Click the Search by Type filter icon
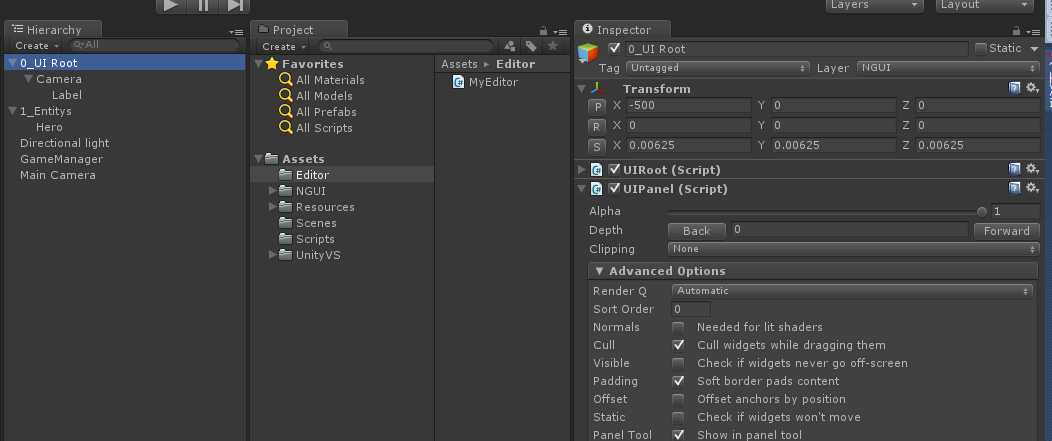The width and height of the screenshot is (1052, 441). [510, 46]
